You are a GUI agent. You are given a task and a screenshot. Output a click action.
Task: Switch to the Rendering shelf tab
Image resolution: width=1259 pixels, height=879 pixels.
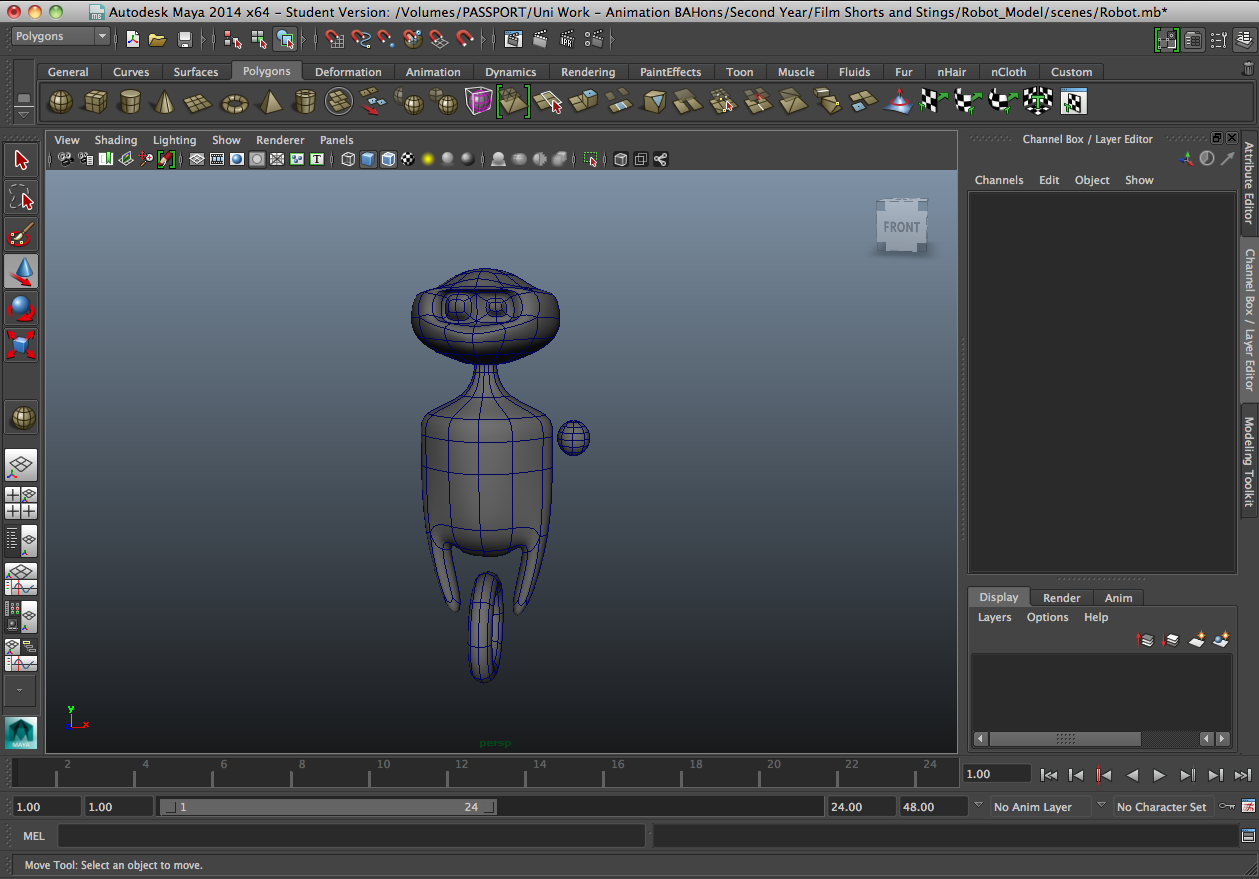[588, 71]
